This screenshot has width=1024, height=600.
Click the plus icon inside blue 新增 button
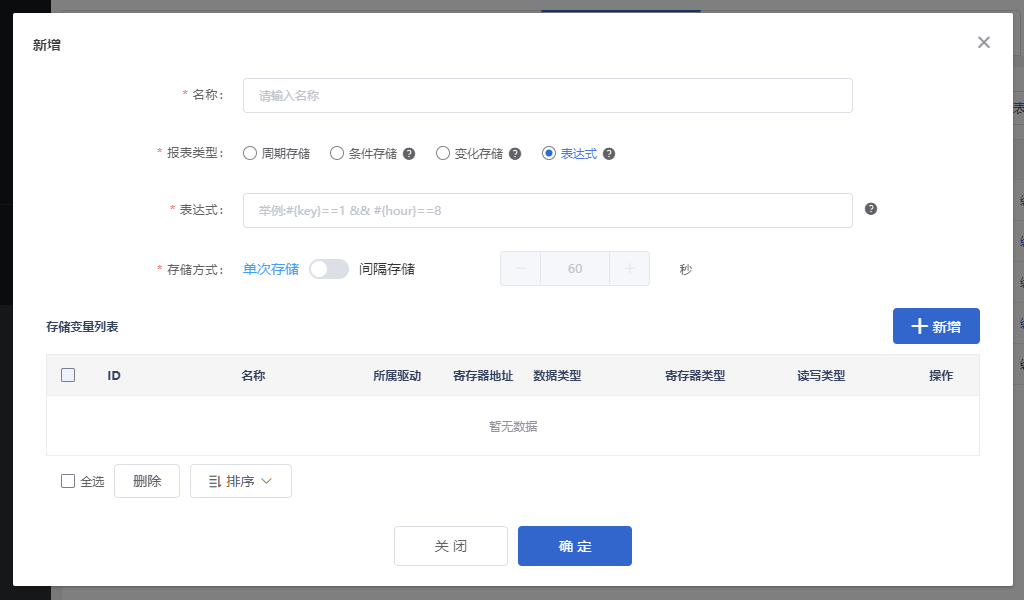coord(922,326)
